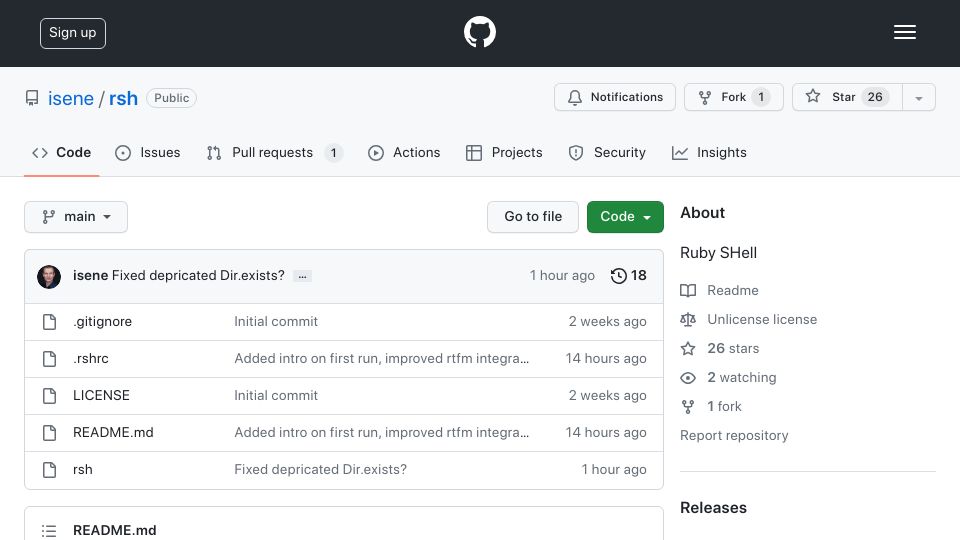Click Unlicense license link
Image resolution: width=960 pixels, height=540 pixels.
coord(762,320)
